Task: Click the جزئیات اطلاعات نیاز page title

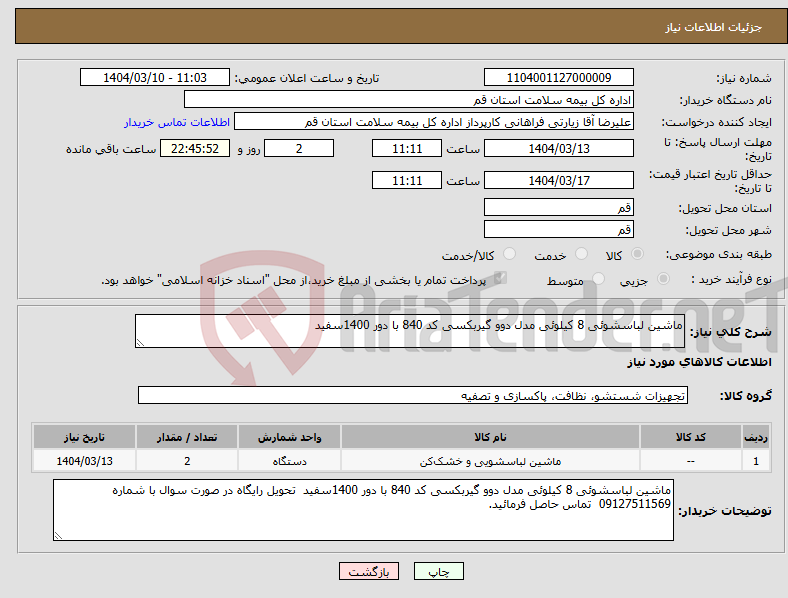Action: pyautogui.click(x=714, y=27)
